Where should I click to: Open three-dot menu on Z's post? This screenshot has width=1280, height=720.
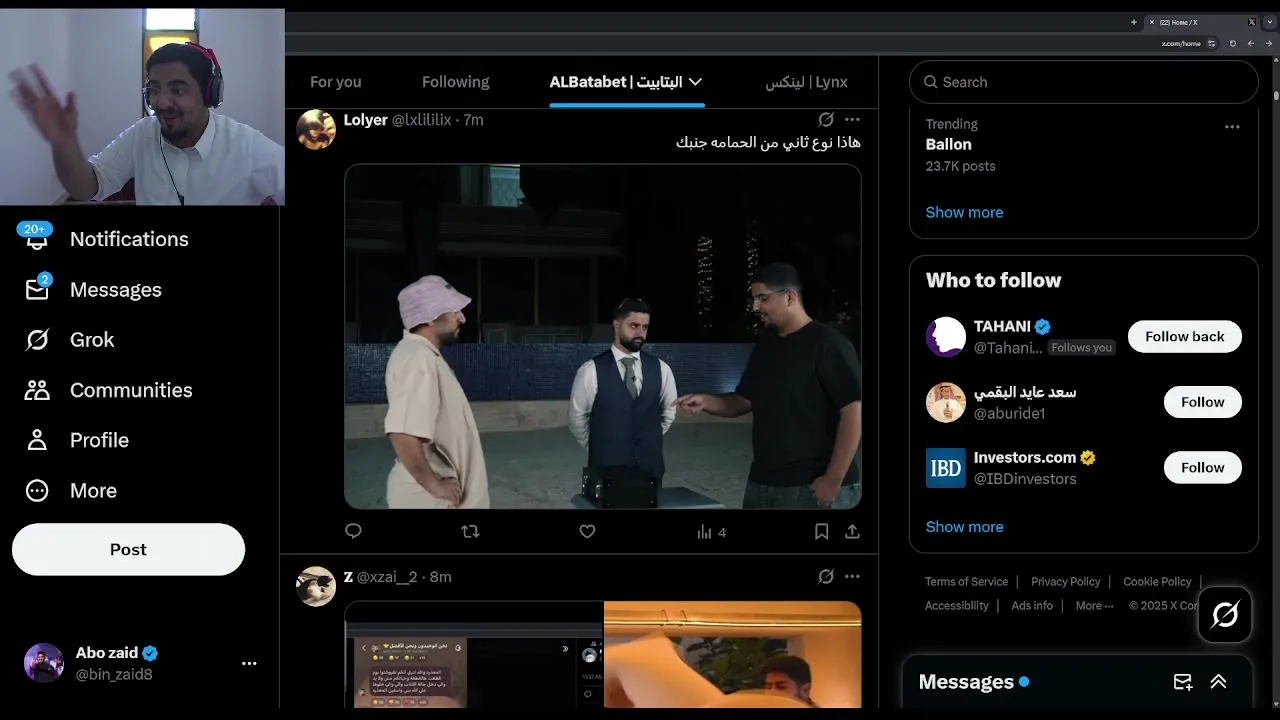pyautogui.click(x=852, y=576)
